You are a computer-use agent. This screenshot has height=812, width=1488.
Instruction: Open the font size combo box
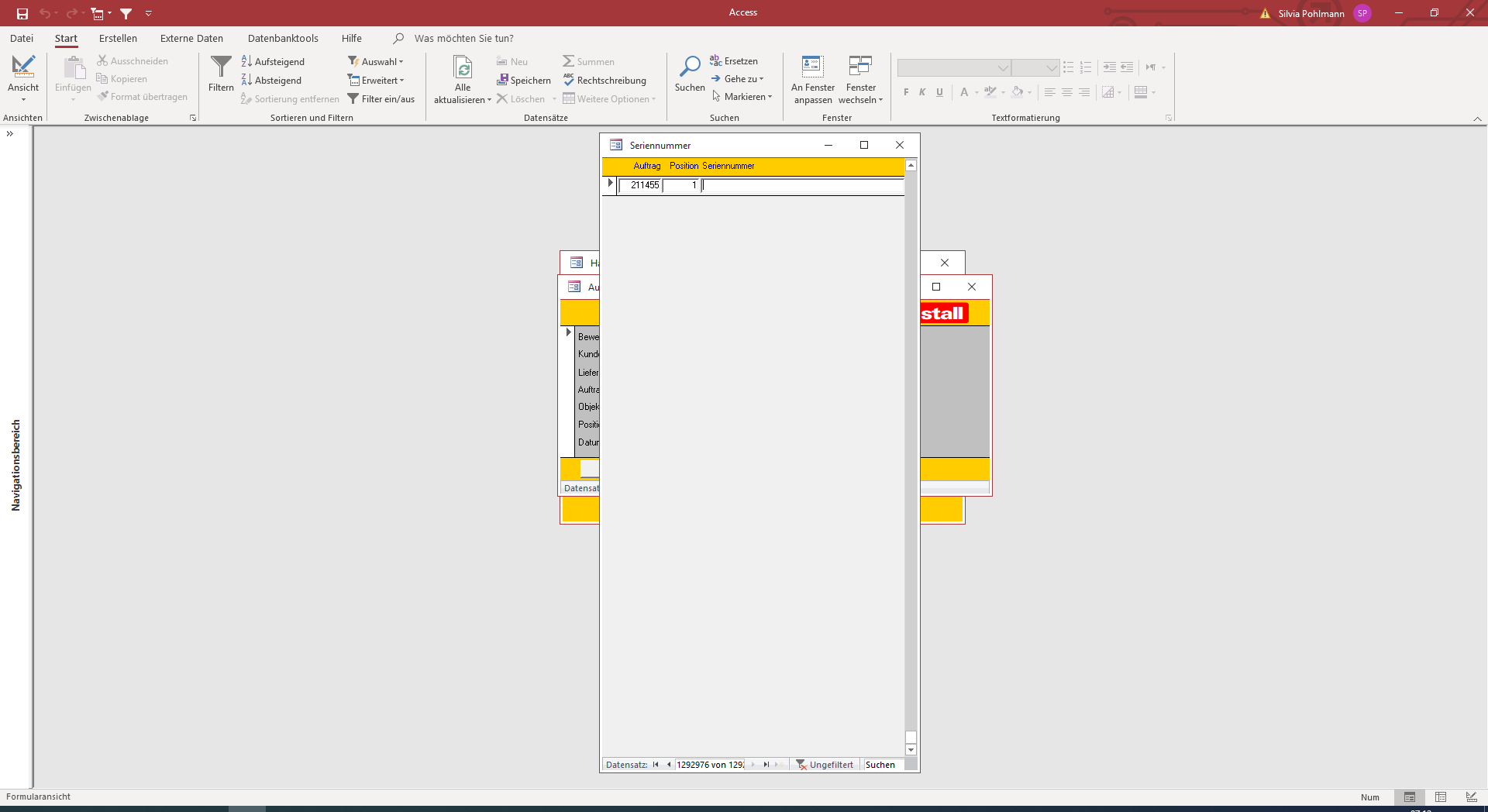coord(1035,67)
